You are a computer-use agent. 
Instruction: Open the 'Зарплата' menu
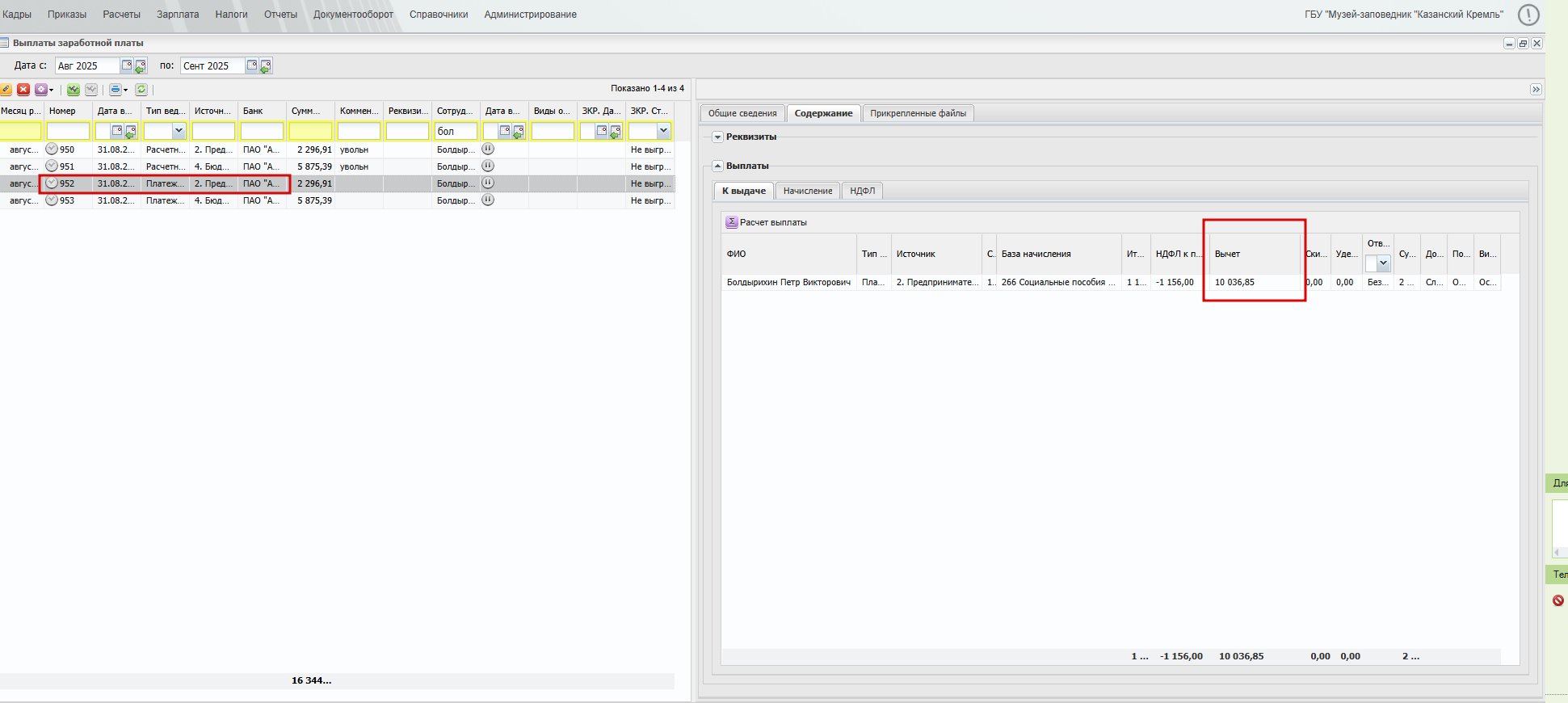point(178,15)
